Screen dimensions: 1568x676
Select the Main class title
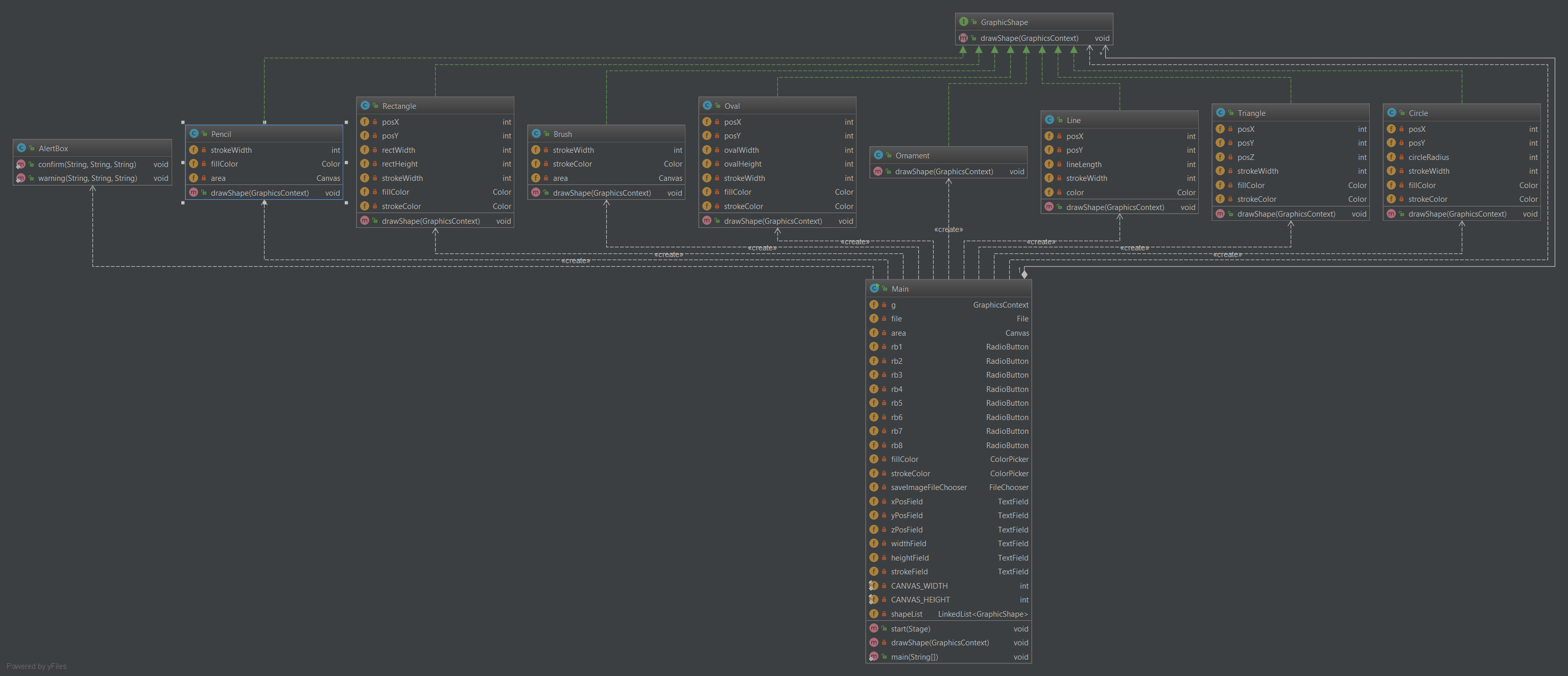899,289
